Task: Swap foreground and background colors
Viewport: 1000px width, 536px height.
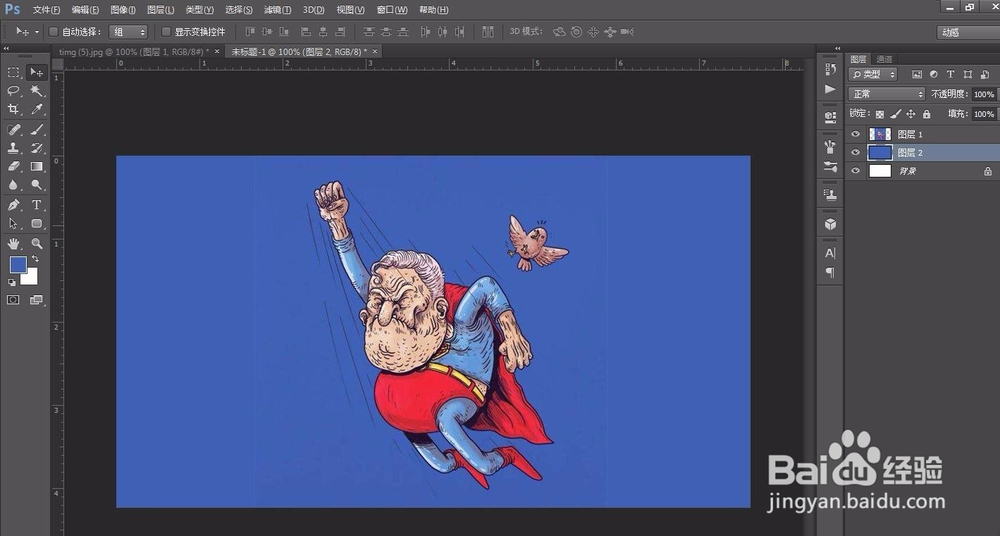Action: point(35,258)
